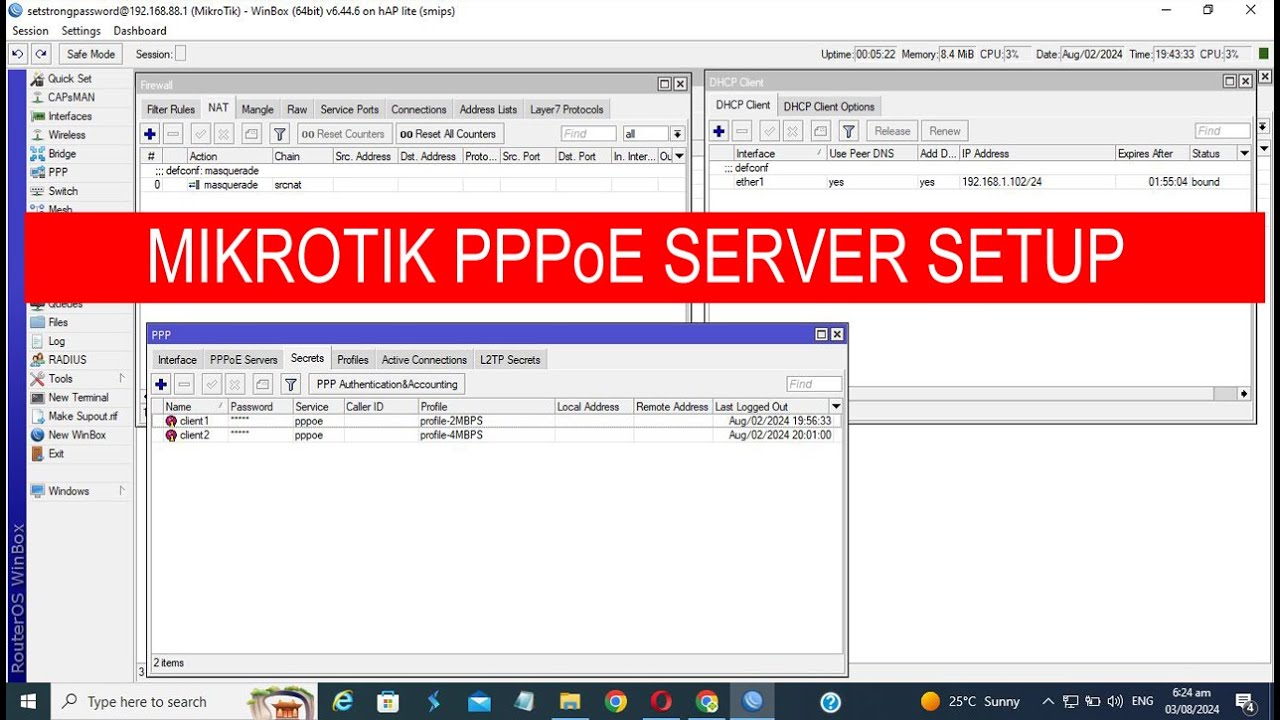Screen dimensions: 1280x720
Task: Open DHCP Client column chooser dropdown arrow
Action: pyautogui.click(x=1245, y=154)
